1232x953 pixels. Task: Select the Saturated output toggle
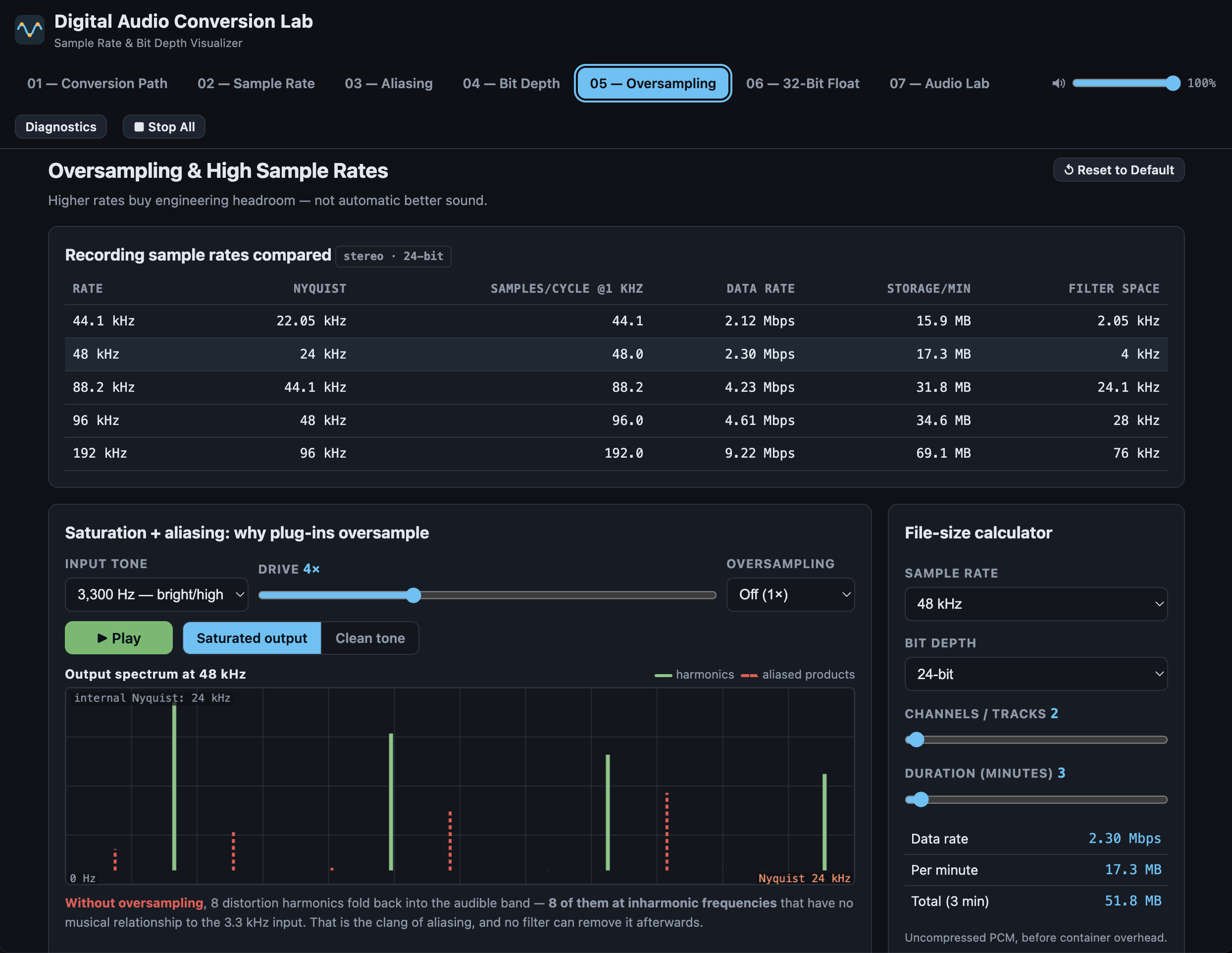[252, 637]
